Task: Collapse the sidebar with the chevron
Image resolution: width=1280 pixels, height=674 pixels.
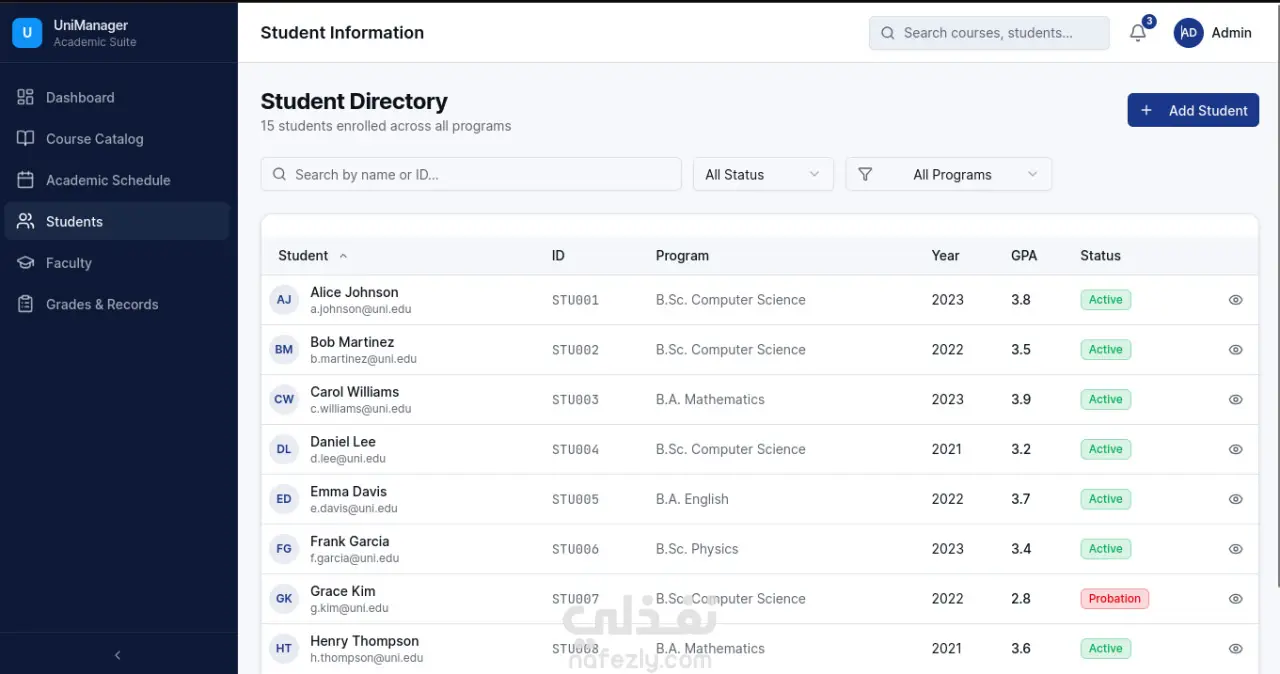Action: (x=118, y=655)
